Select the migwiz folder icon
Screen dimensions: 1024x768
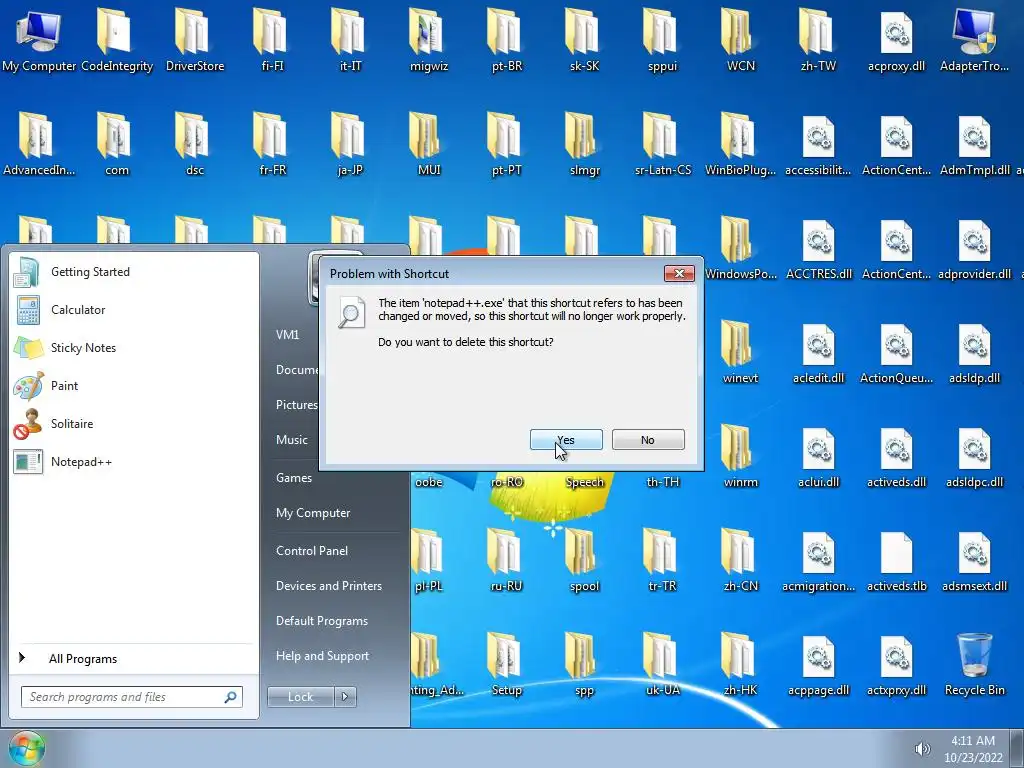[428, 39]
